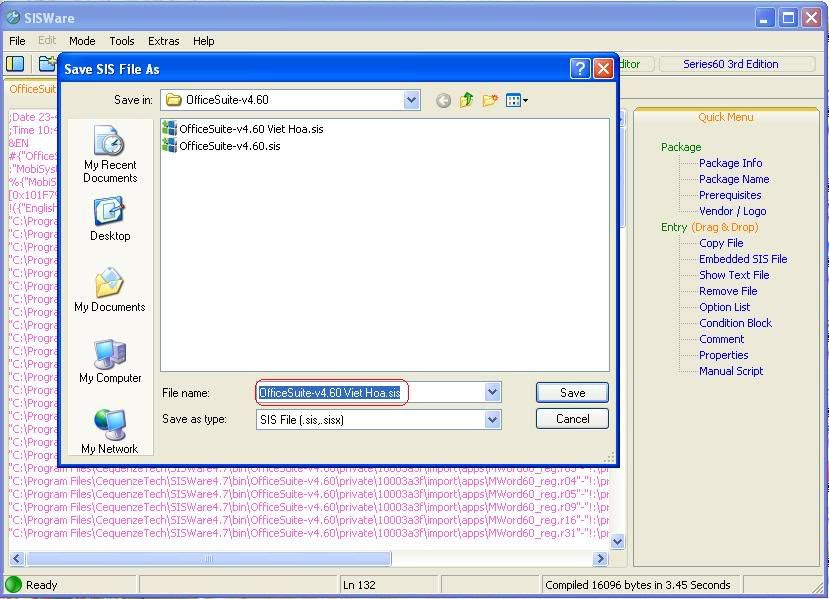Expand the File name dropdown arrow
This screenshot has height=599, width=829.
point(492,392)
